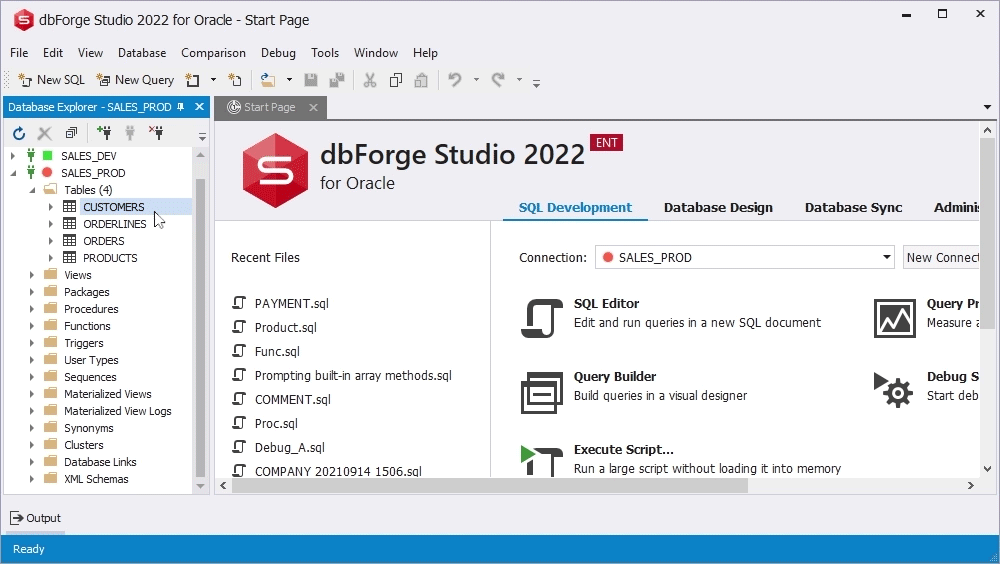Click the Redo arrow icon
The width and height of the screenshot is (1000, 564).
pyautogui.click(x=498, y=80)
